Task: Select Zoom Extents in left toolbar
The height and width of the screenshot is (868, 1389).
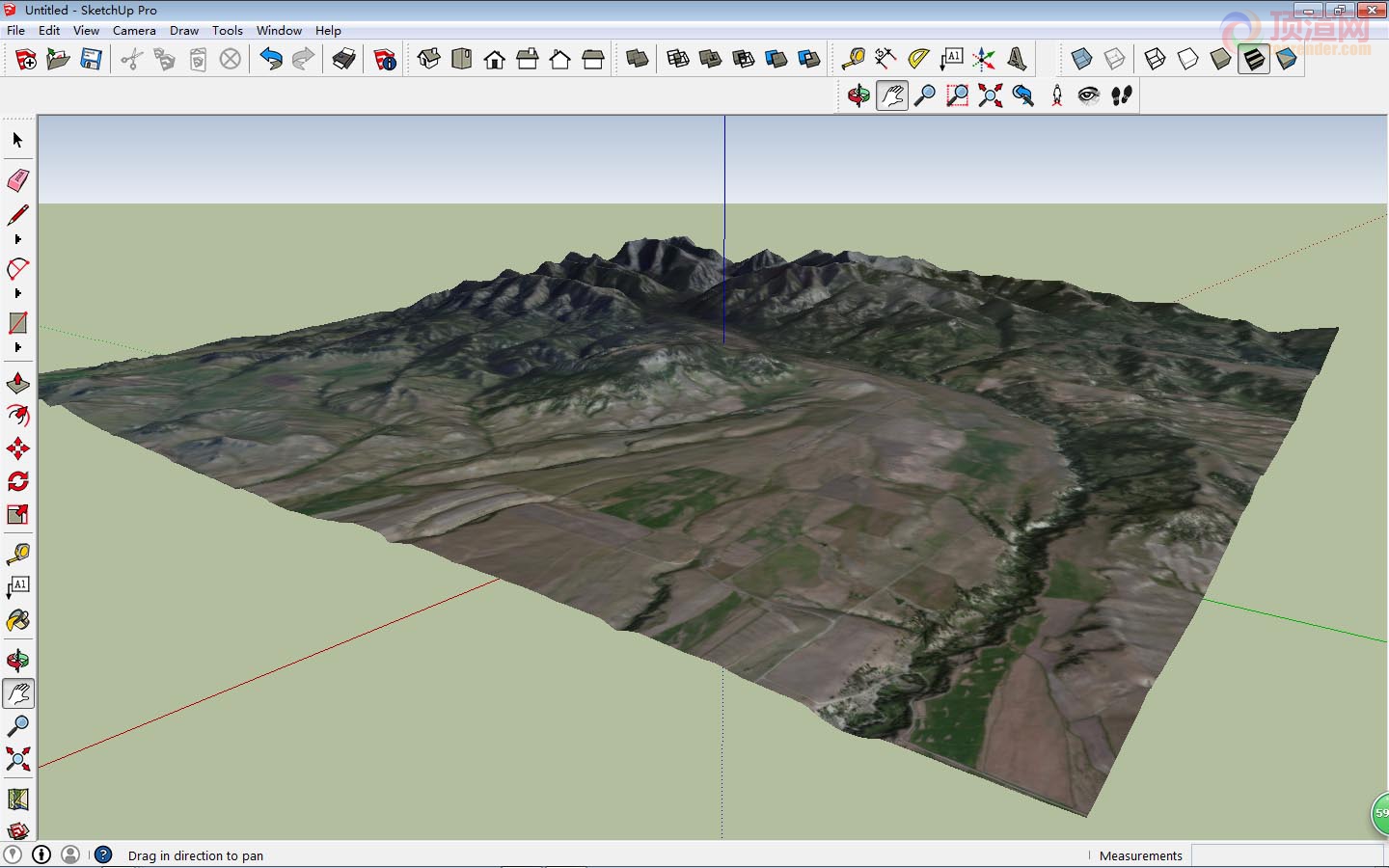Action: 17,759
